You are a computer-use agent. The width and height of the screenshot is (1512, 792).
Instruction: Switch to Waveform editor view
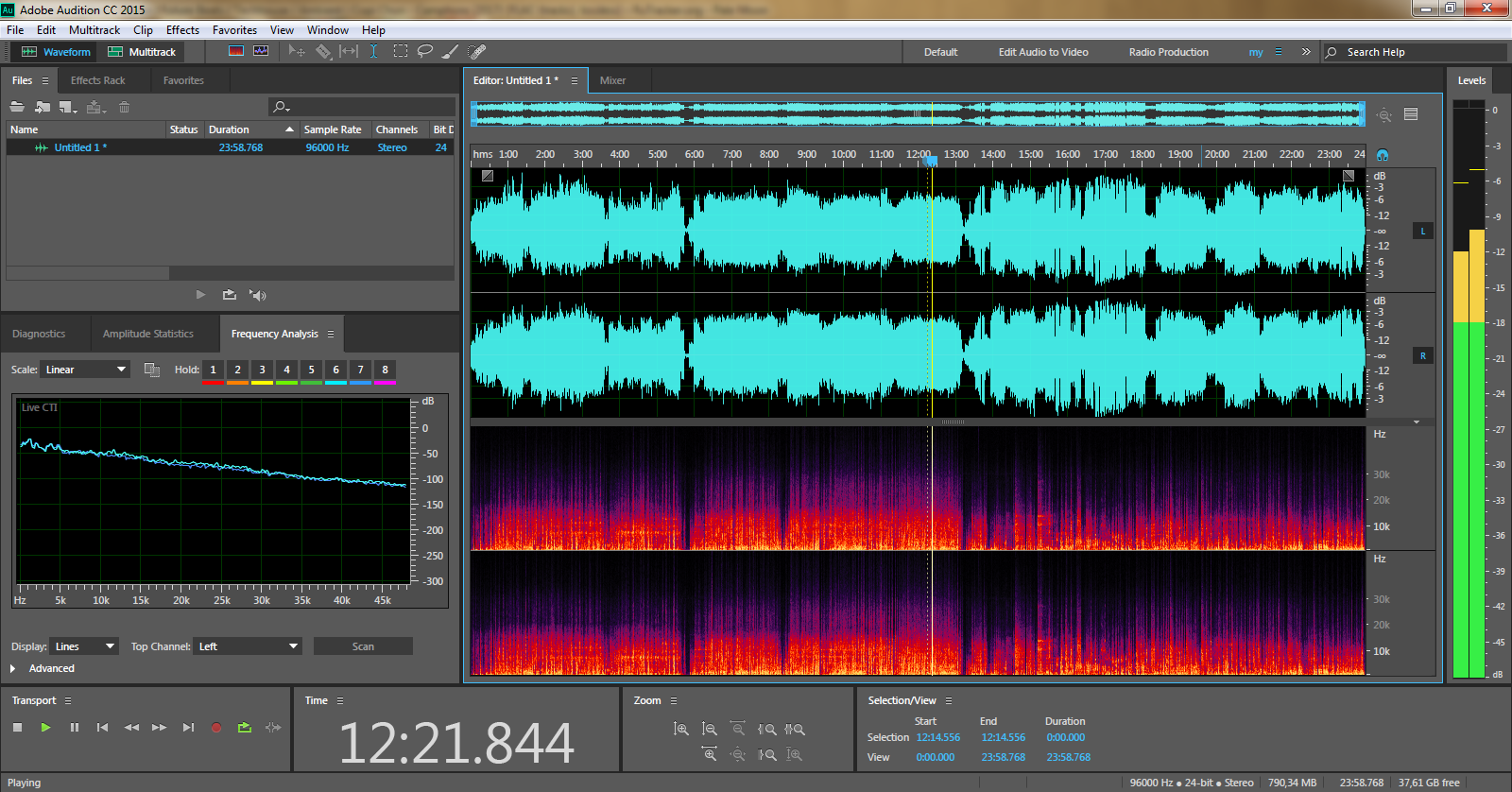coord(56,52)
